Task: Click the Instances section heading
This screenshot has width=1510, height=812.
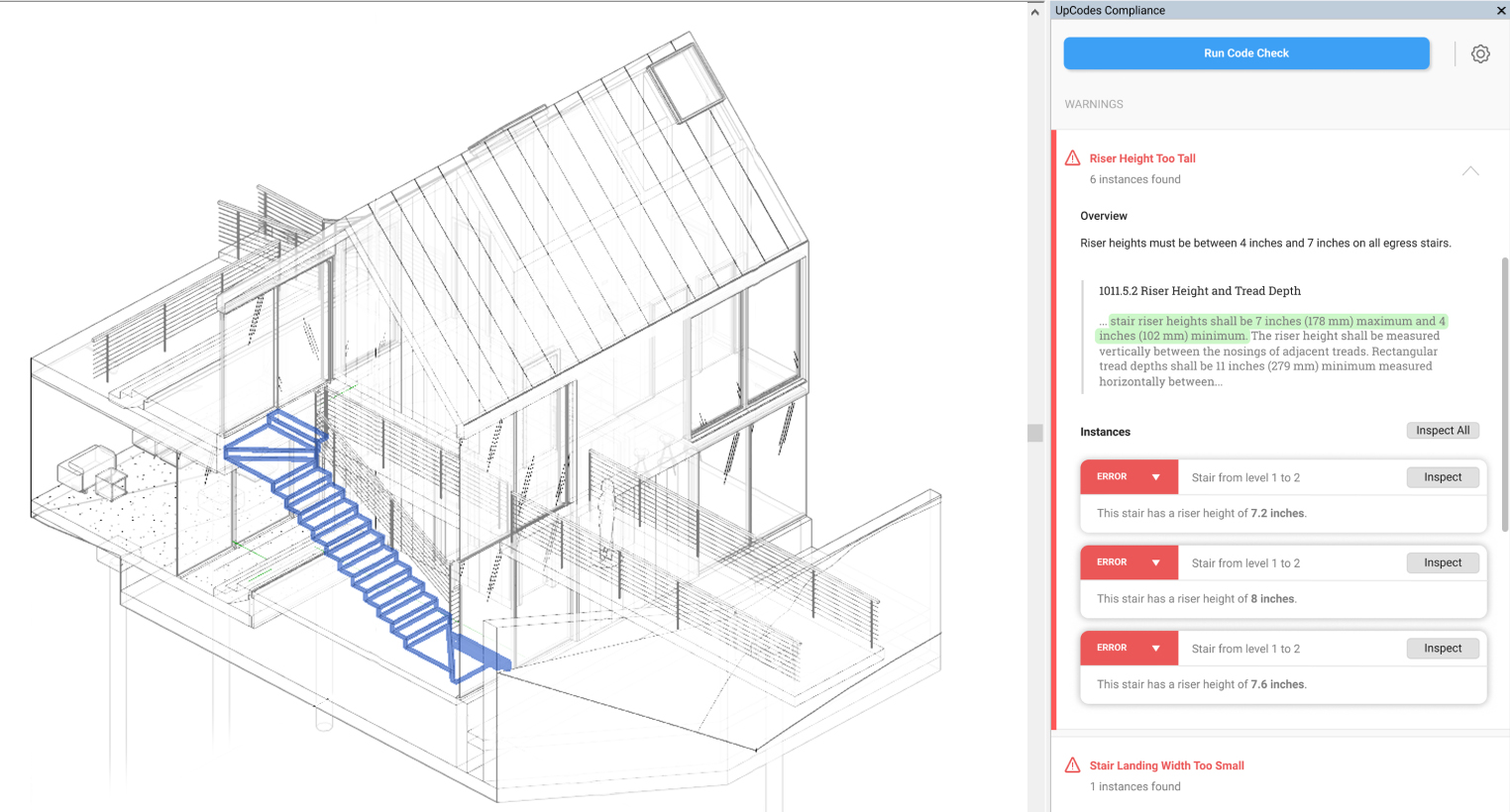Action: [1103, 431]
